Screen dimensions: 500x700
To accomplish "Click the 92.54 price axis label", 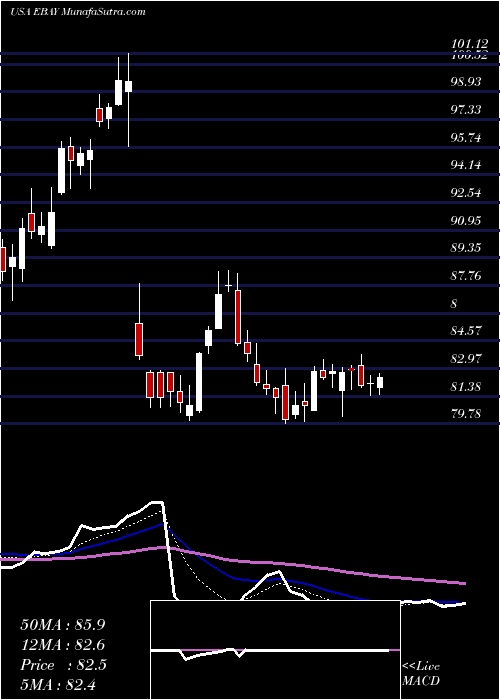I will 466,193.
